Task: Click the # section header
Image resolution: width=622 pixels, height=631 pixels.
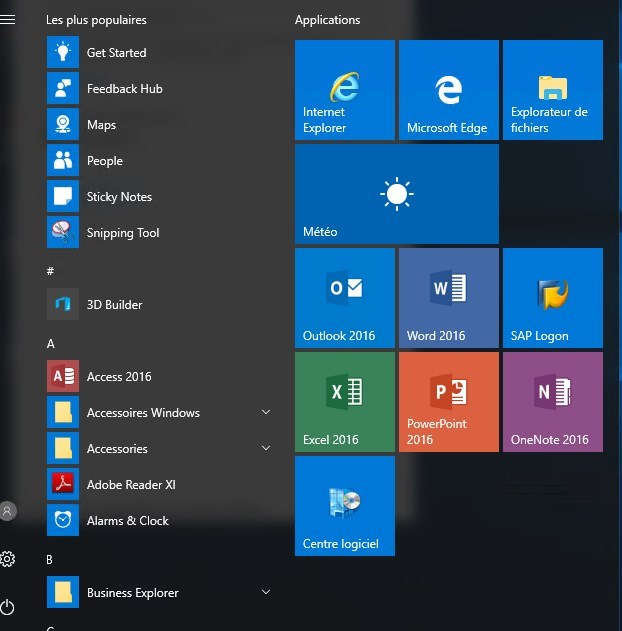Action: [x=50, y=271]
